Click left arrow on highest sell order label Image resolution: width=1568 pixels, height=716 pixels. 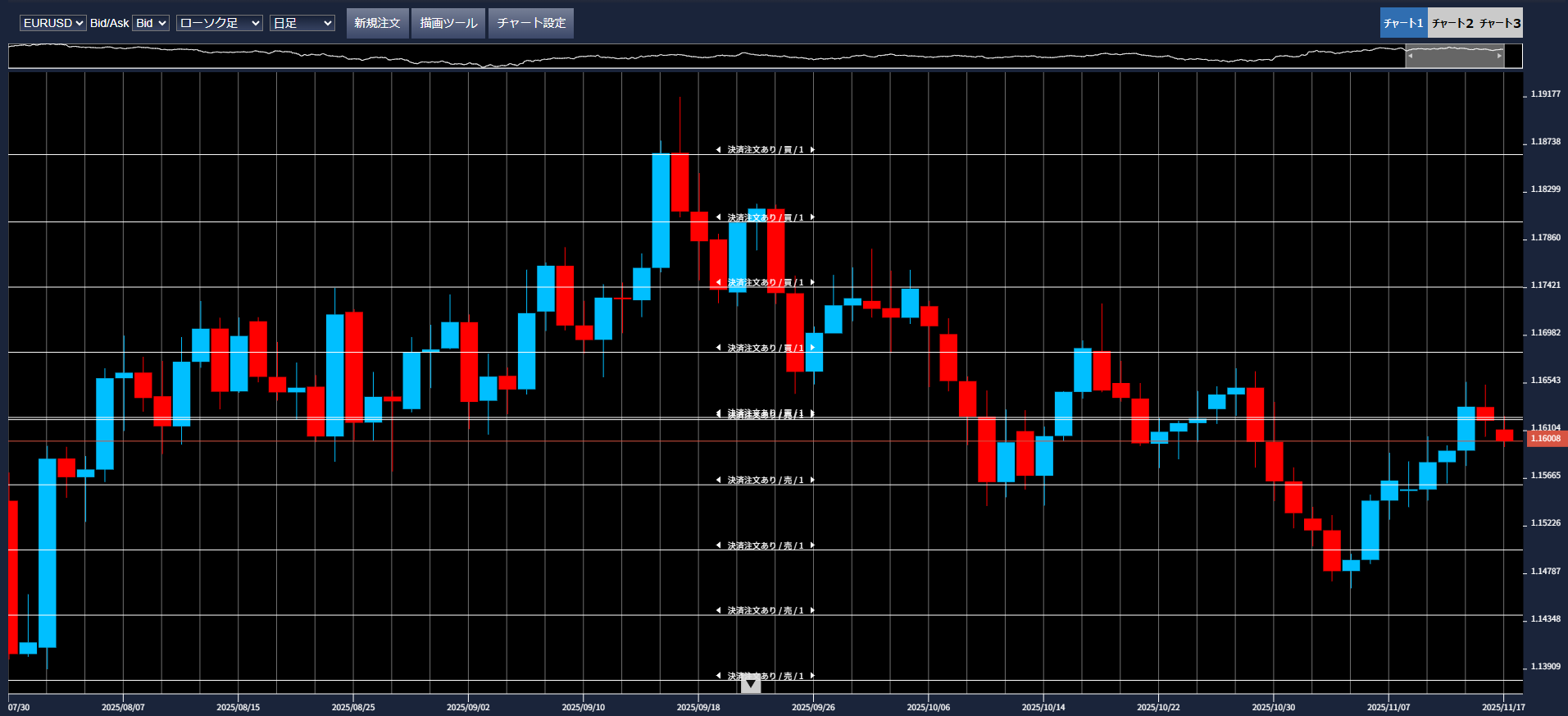click(718, 480)
